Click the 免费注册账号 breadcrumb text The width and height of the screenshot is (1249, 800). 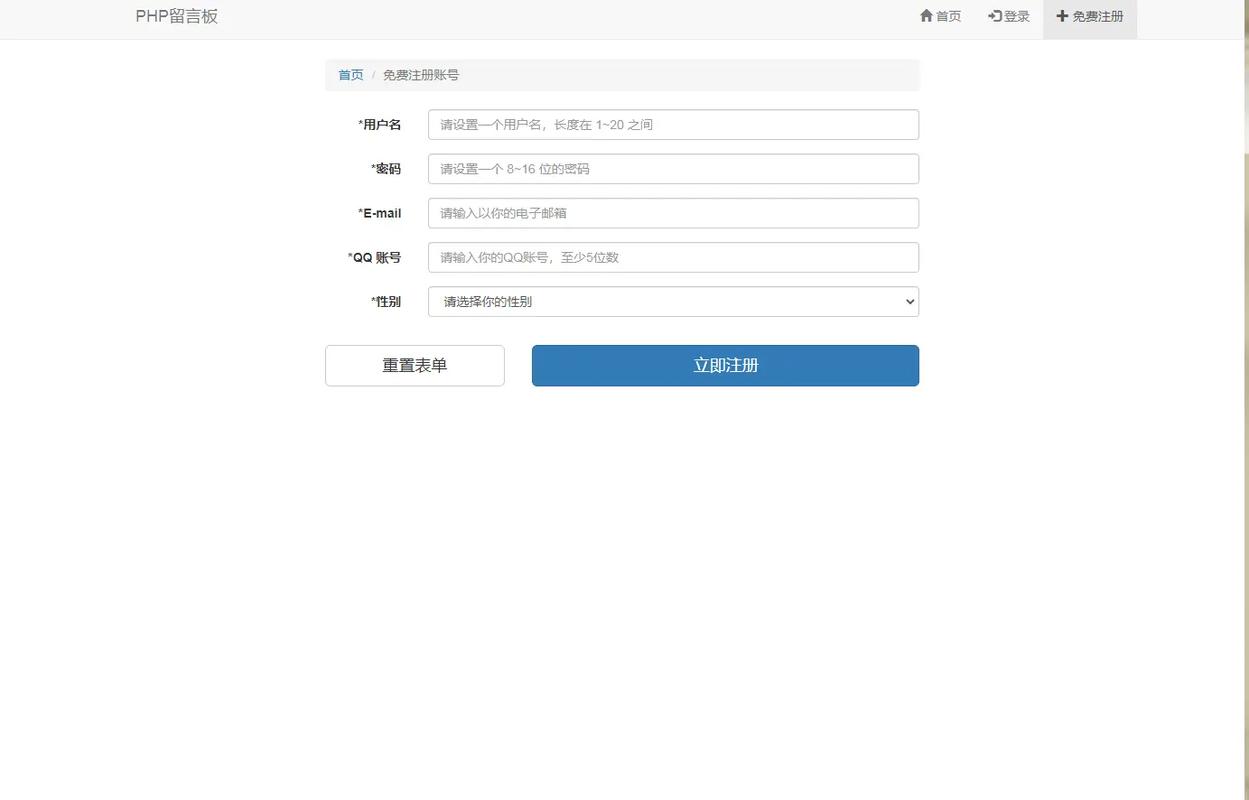[x=420, y=73]
